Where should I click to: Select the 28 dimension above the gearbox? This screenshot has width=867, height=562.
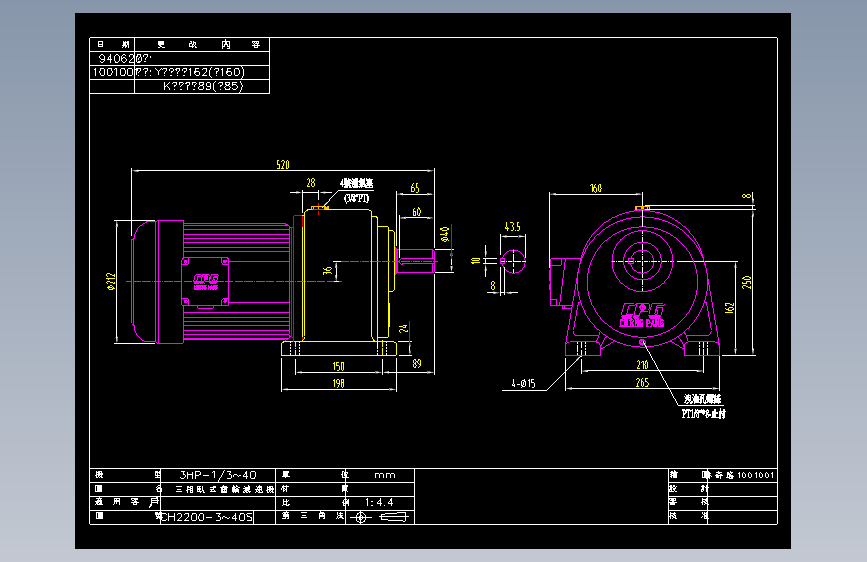click(x=311, y=183)
